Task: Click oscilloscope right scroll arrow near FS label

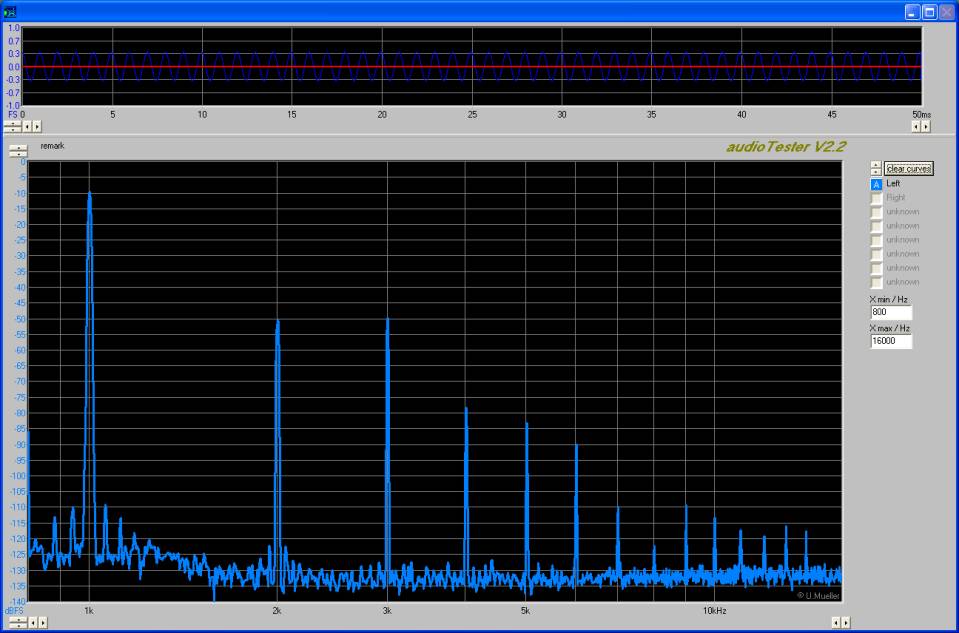Action: click(37, 127)
